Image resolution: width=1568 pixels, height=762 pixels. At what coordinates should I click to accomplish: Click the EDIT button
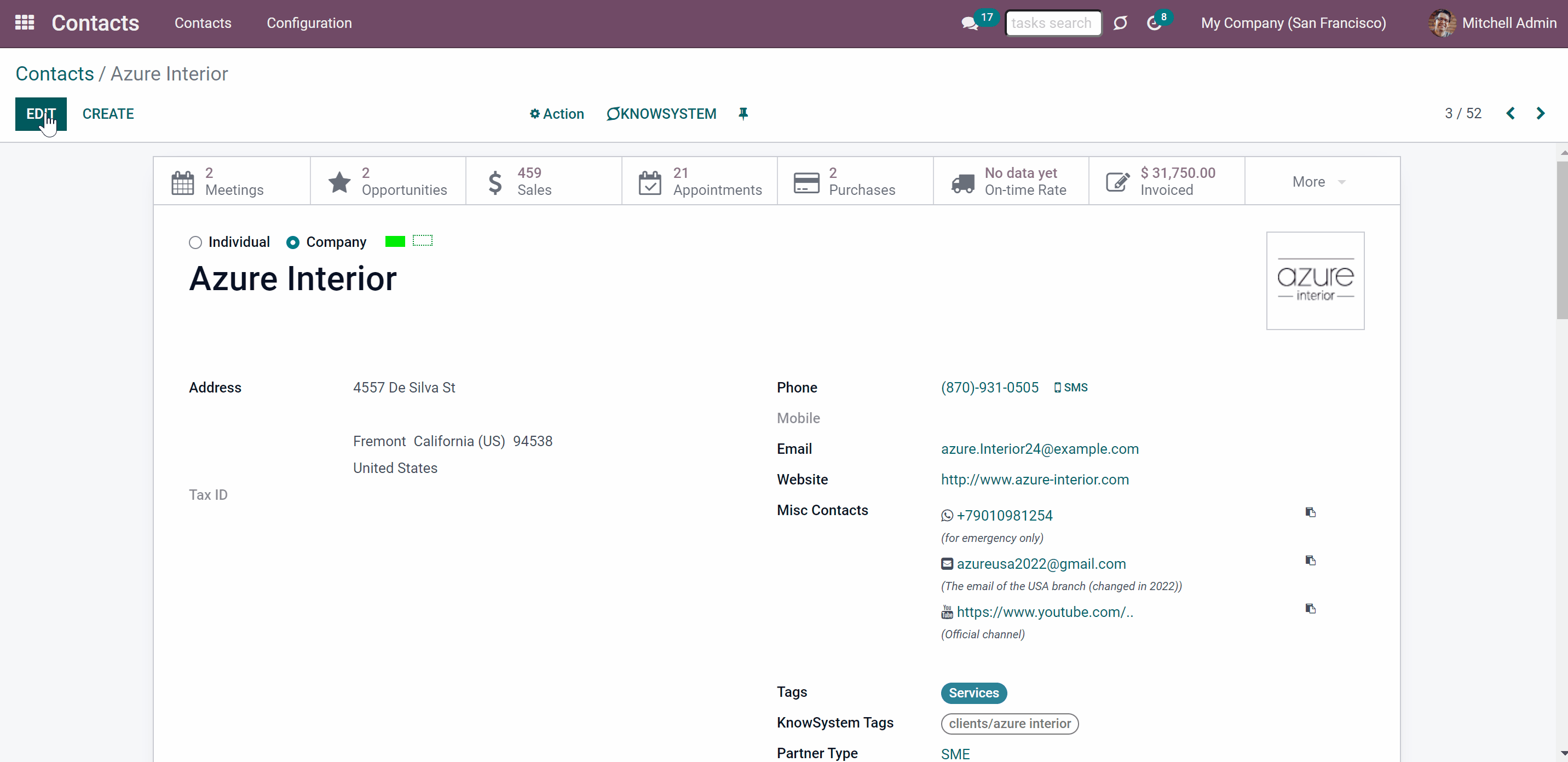point(41,114)
